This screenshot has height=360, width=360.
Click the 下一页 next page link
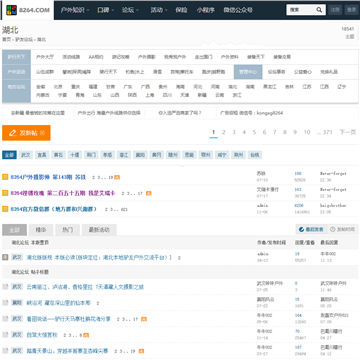coord(348,132)
